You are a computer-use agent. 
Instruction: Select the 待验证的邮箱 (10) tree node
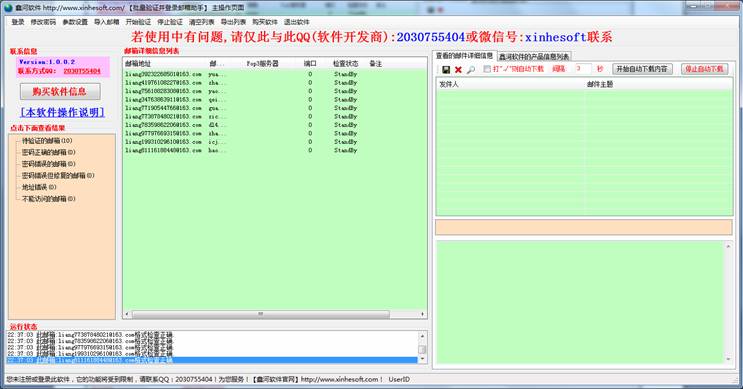(x=47, y=141)
